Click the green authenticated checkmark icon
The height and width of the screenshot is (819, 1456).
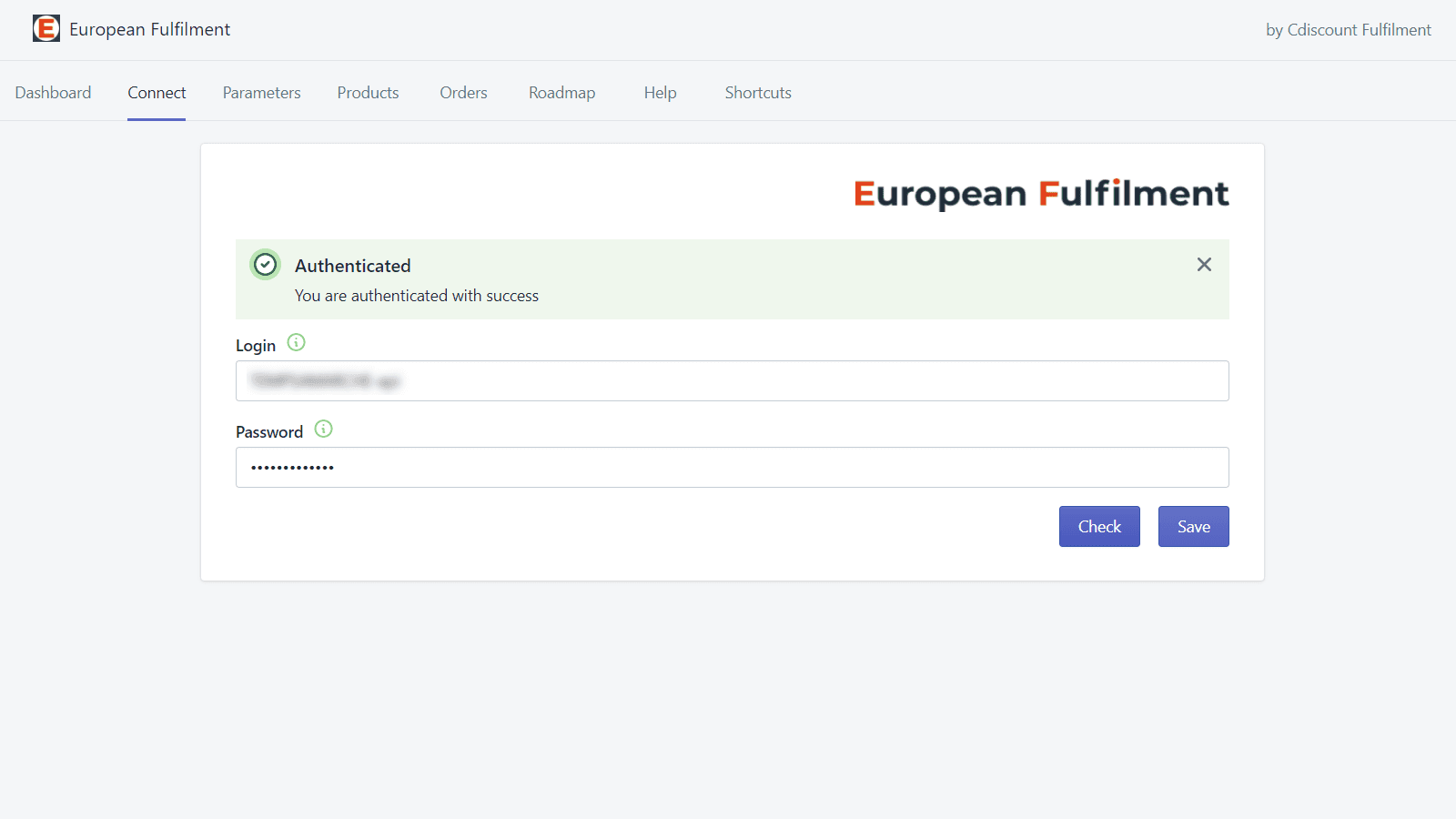click(x=265, y=265)
